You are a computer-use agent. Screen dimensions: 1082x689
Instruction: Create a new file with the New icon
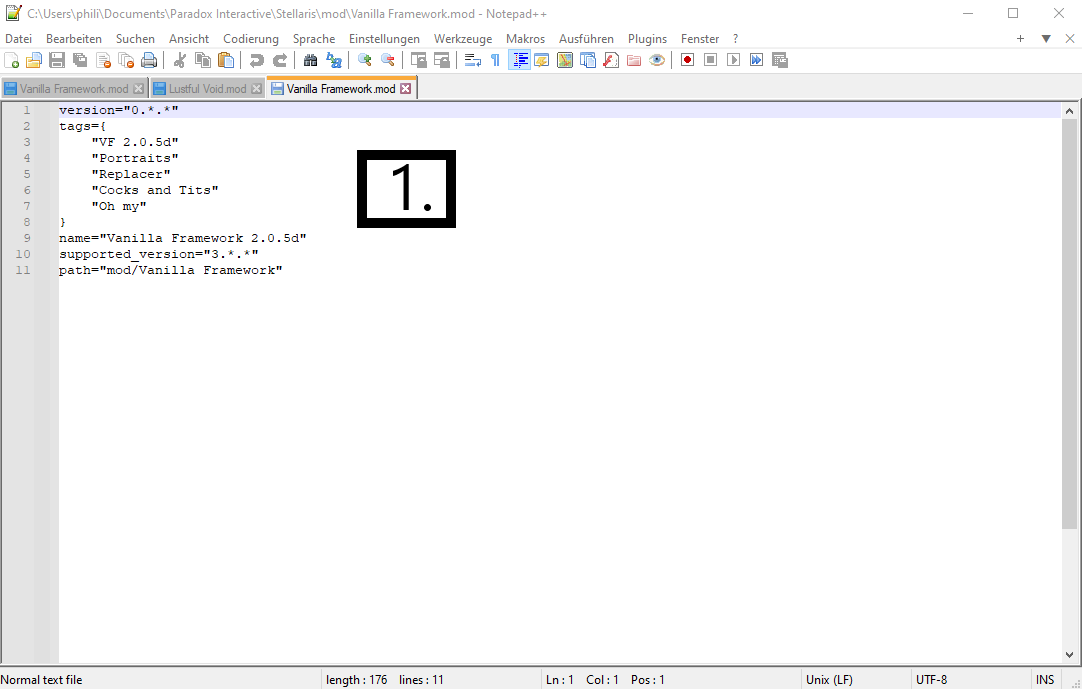coord(12,60)
